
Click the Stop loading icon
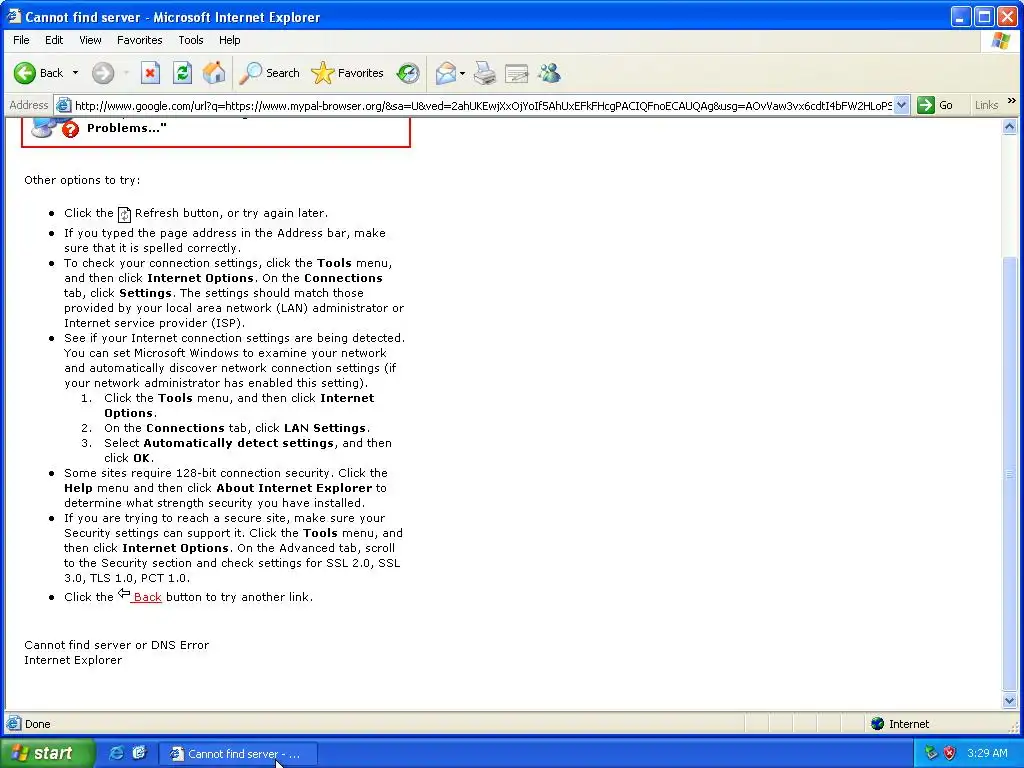(x=150, y=73)
